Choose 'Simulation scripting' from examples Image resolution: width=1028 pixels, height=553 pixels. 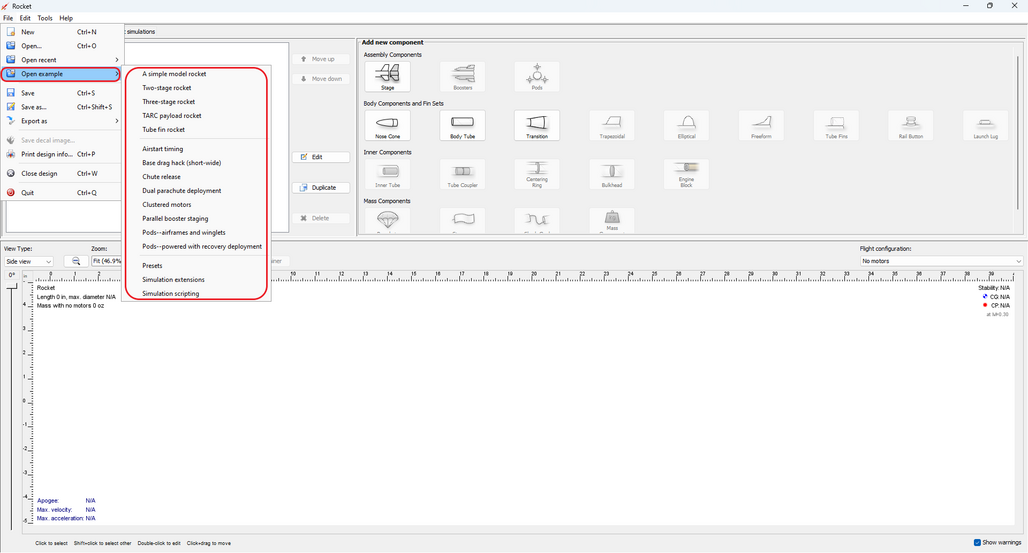pyautogui.click(x=170, y=294)
